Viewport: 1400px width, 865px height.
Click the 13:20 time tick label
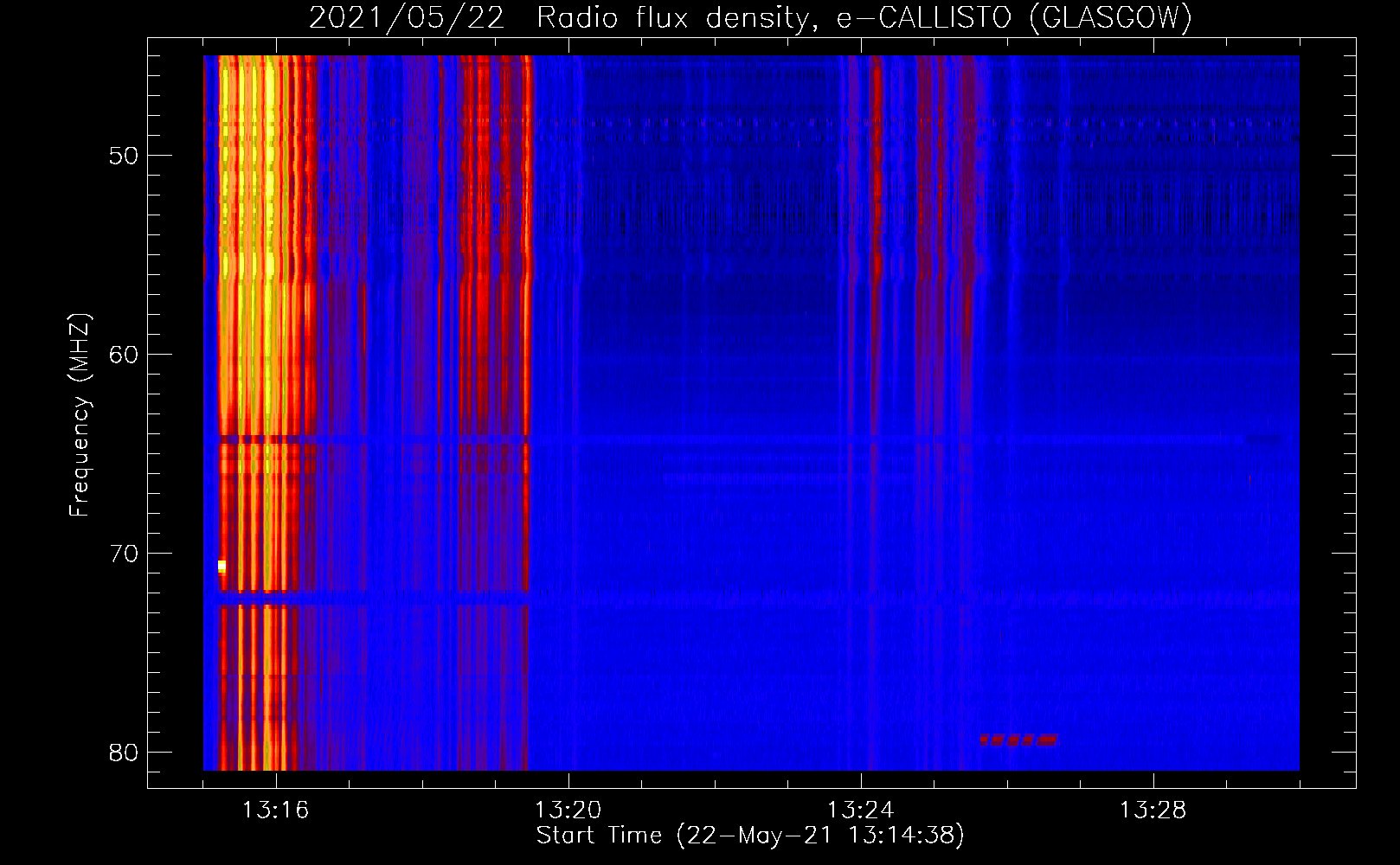pyautogui.click(x=568, y=811)
